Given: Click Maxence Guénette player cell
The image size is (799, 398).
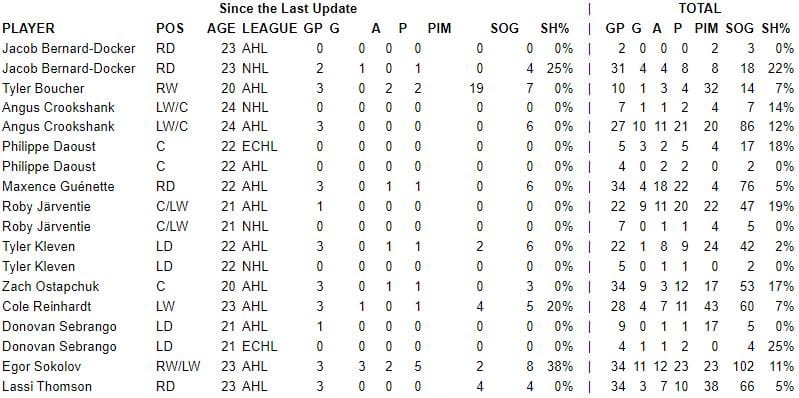Looking at the screenshot, I should (58, 187).
